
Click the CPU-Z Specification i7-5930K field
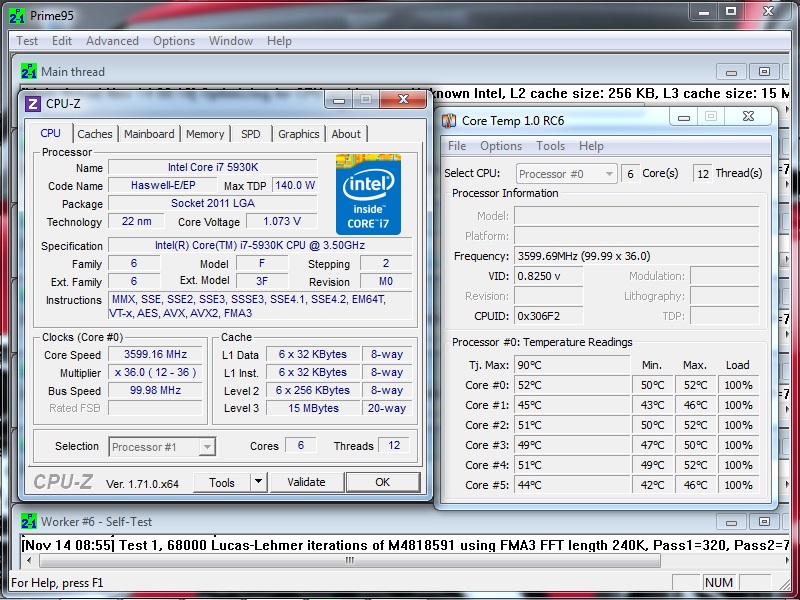(x=260, y=245)
